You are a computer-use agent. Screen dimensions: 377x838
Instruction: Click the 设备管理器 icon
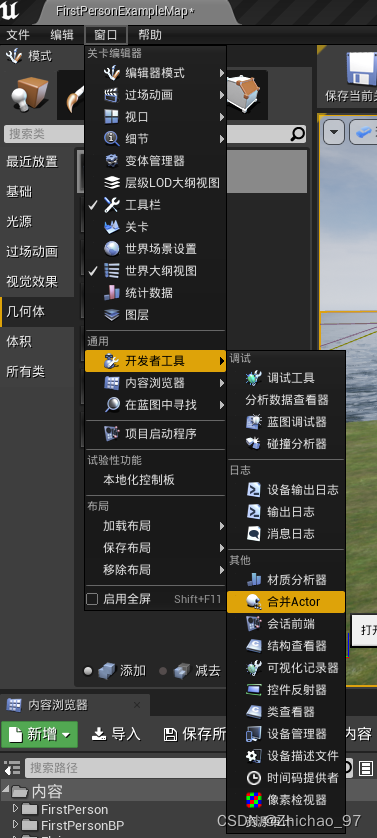253,734
